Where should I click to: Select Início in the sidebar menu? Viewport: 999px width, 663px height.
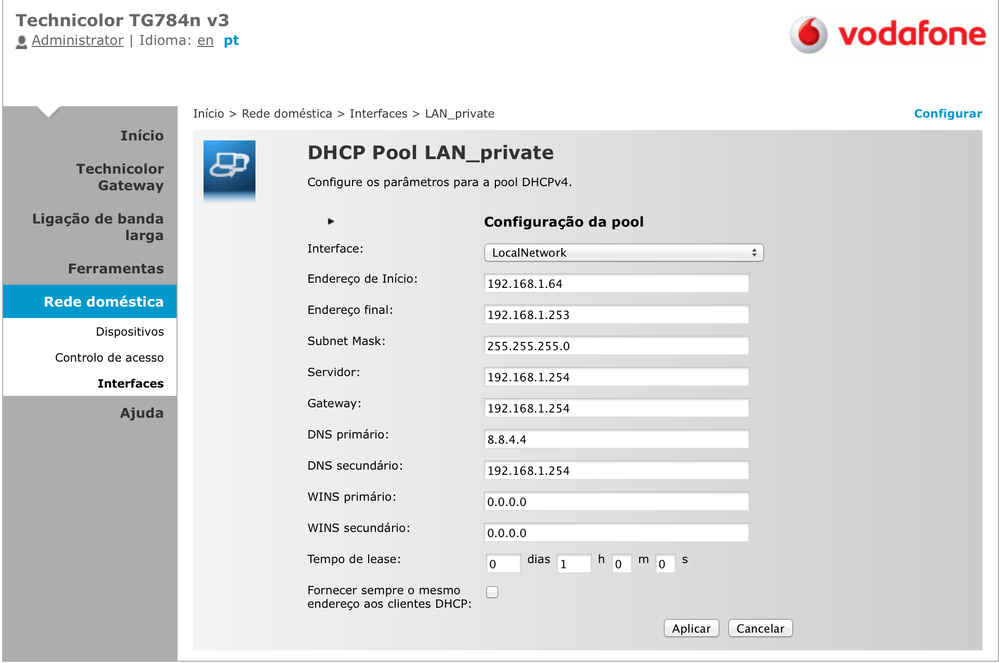tap(141, 135)
